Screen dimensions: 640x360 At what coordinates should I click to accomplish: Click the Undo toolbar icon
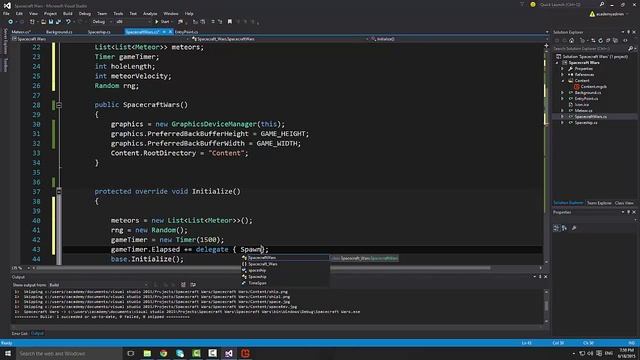[x=68, y=22]
